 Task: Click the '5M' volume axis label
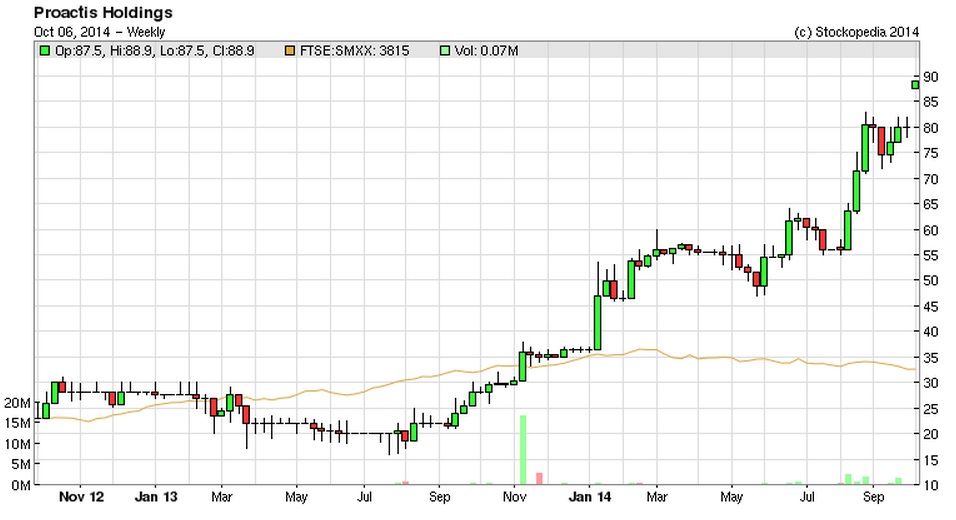(21, 465)
